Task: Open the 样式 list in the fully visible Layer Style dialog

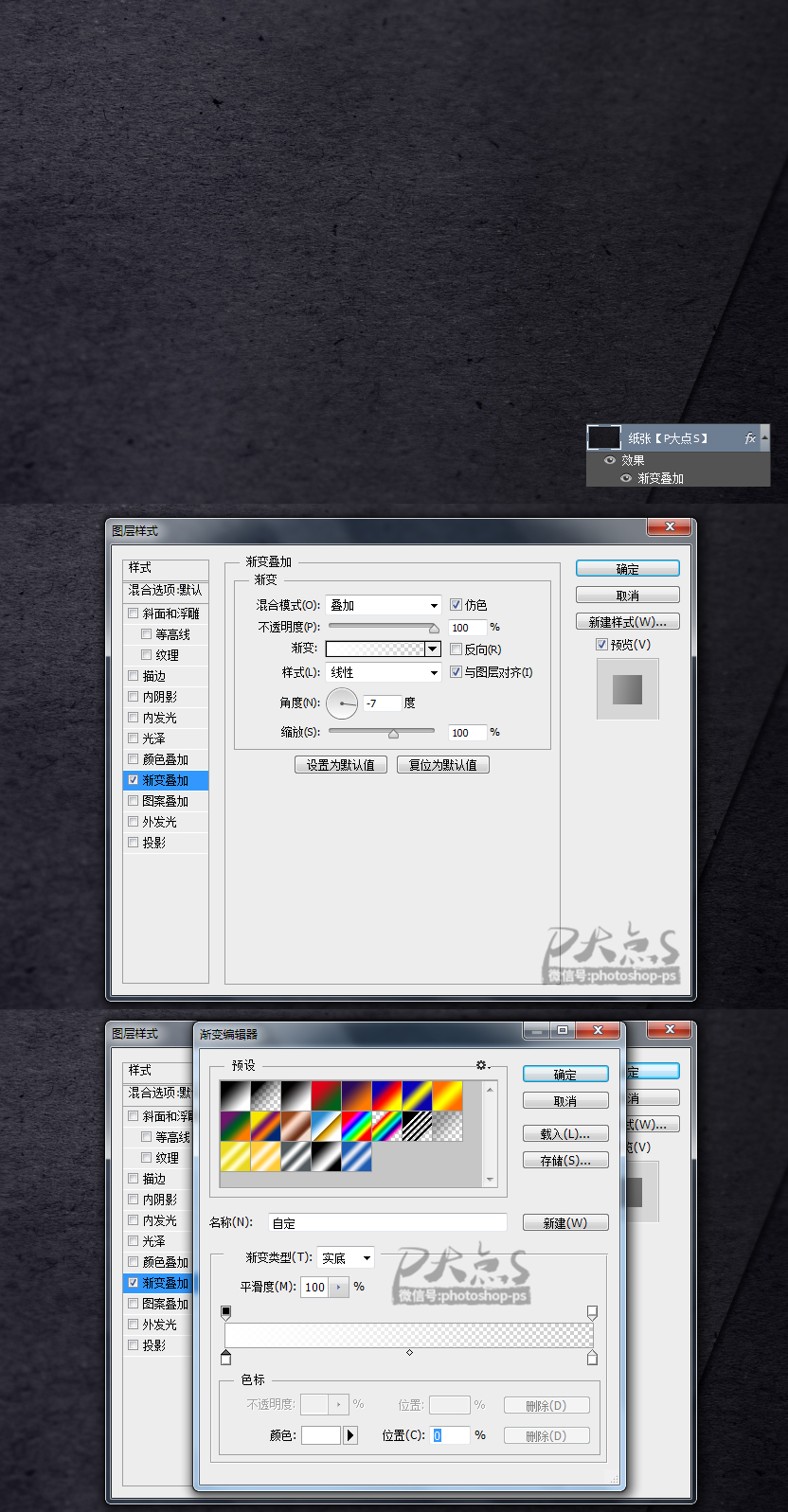Action: (x=166, y=568)
